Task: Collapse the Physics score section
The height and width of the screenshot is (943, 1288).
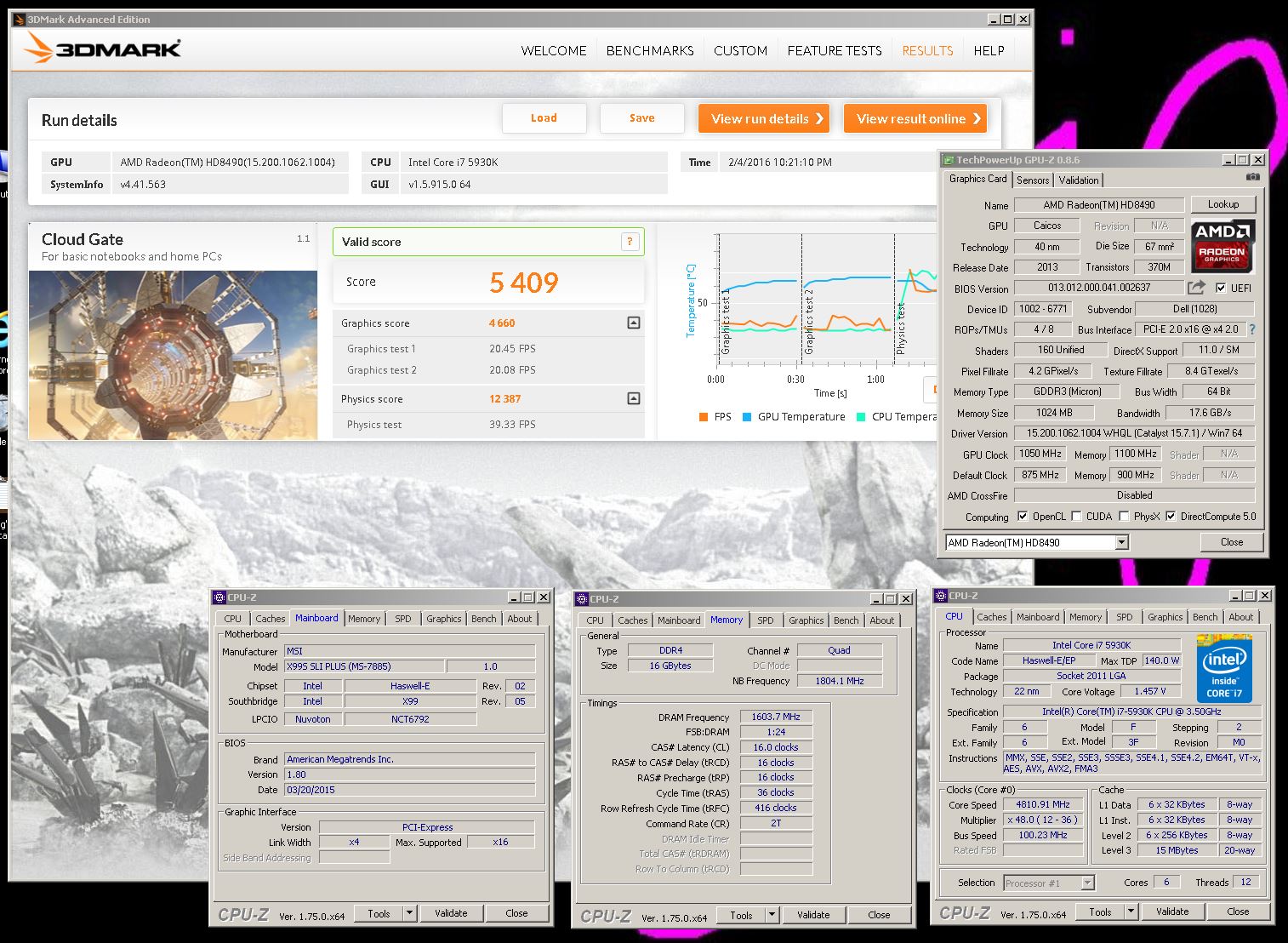Action: (633, 398)
